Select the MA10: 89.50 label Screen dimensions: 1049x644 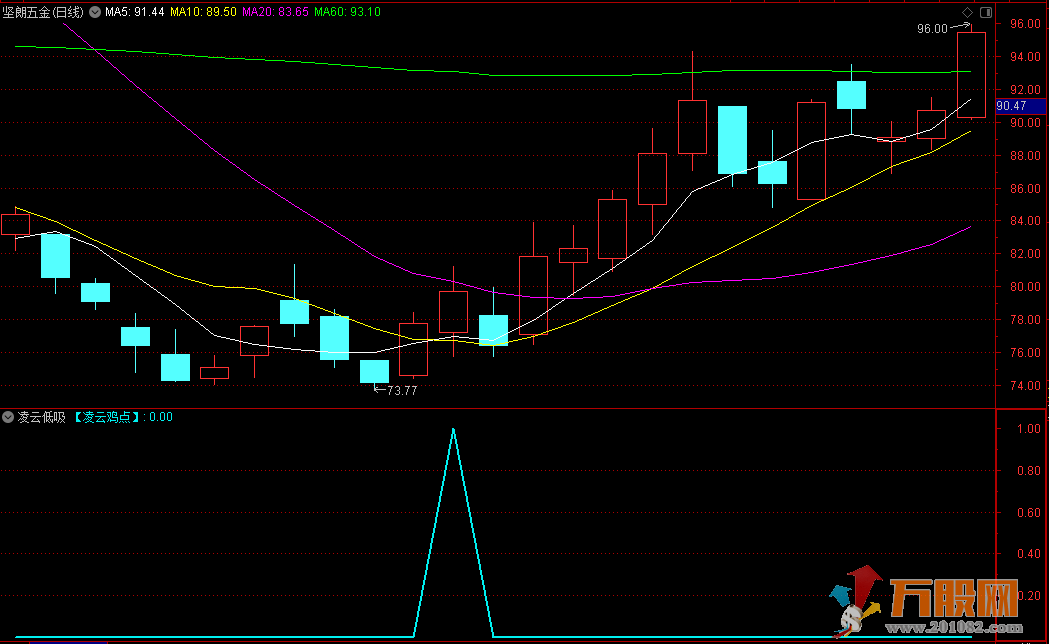[x=203, y=12]
